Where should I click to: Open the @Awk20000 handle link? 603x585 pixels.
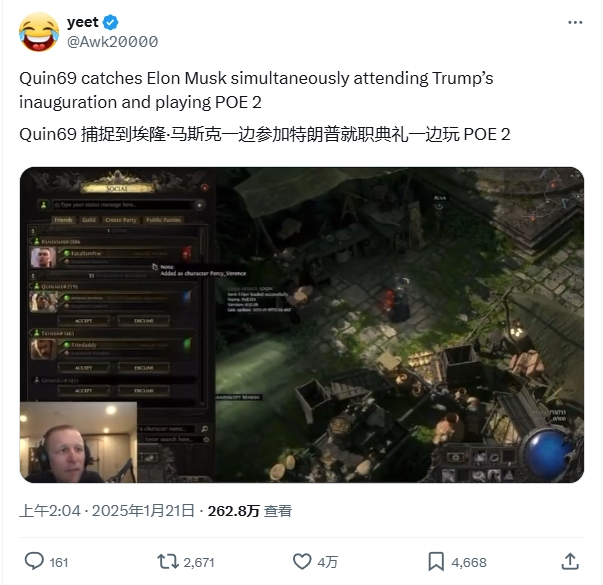[112, 42]
